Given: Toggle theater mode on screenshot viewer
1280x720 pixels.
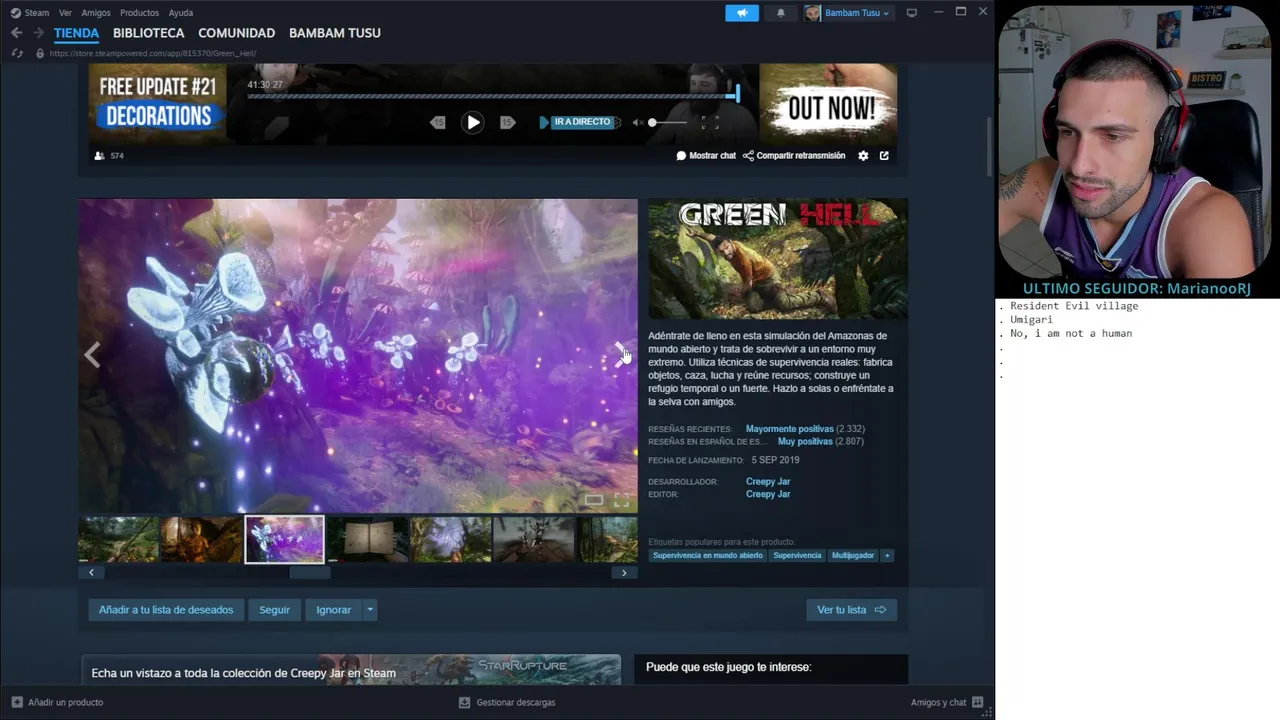Looking at the screenshot, I should pos(594,500).
